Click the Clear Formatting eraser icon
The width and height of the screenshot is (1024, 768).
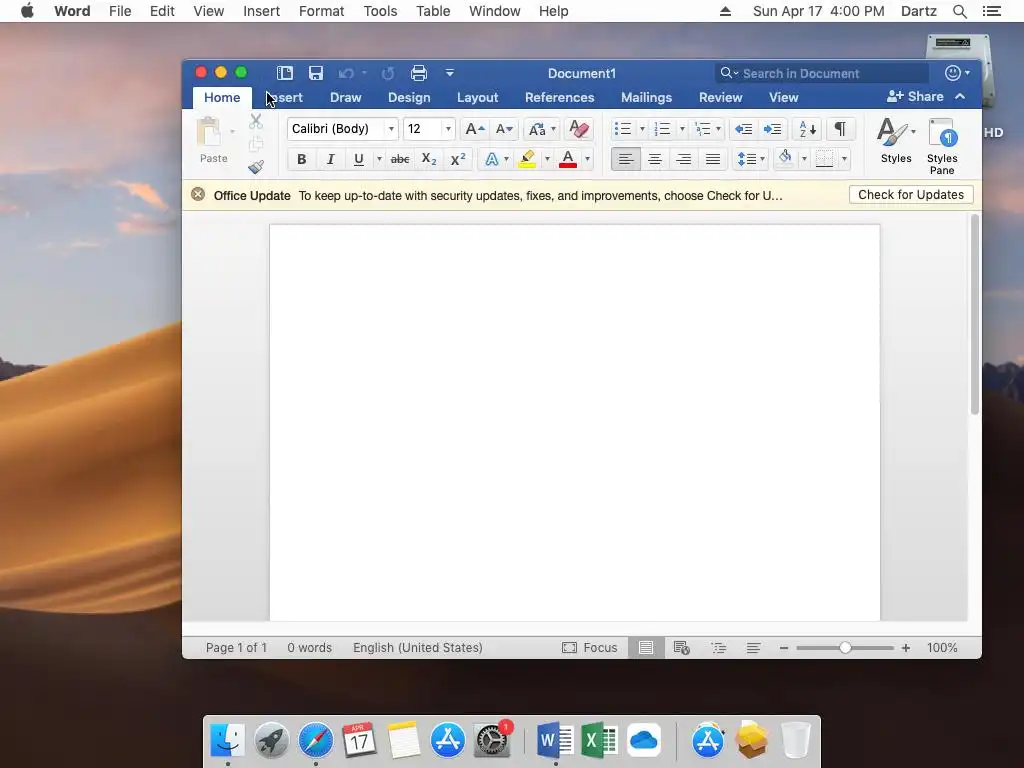(x=579, y=129)
